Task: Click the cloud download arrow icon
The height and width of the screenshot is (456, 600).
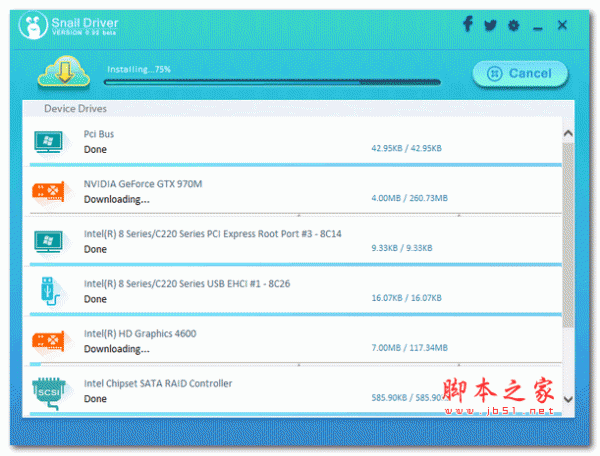Action: coord(64,71)
